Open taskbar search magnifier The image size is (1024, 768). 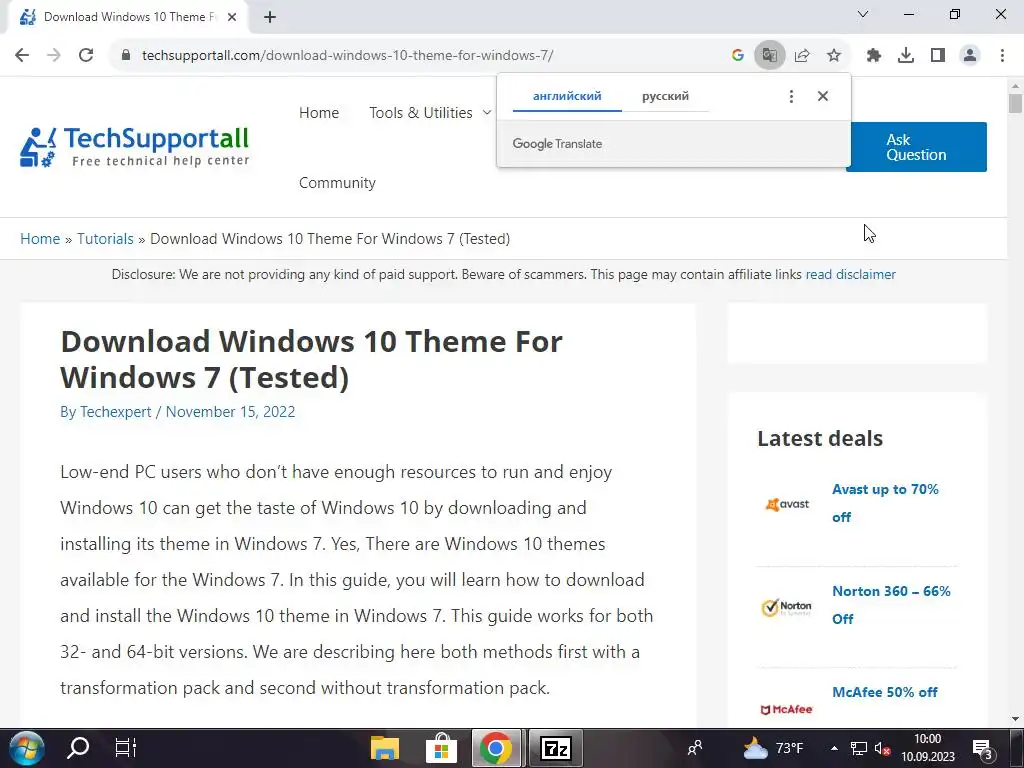pyautogui.click(x=78, y=748)
